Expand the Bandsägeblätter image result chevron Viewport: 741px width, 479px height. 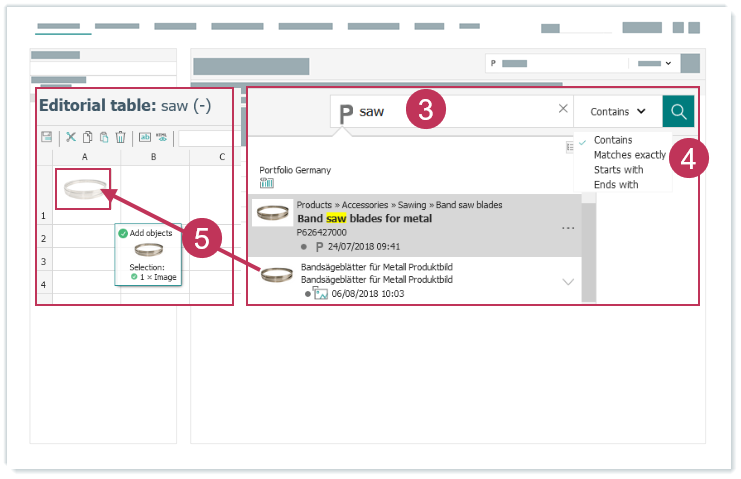tap(568, 282)
